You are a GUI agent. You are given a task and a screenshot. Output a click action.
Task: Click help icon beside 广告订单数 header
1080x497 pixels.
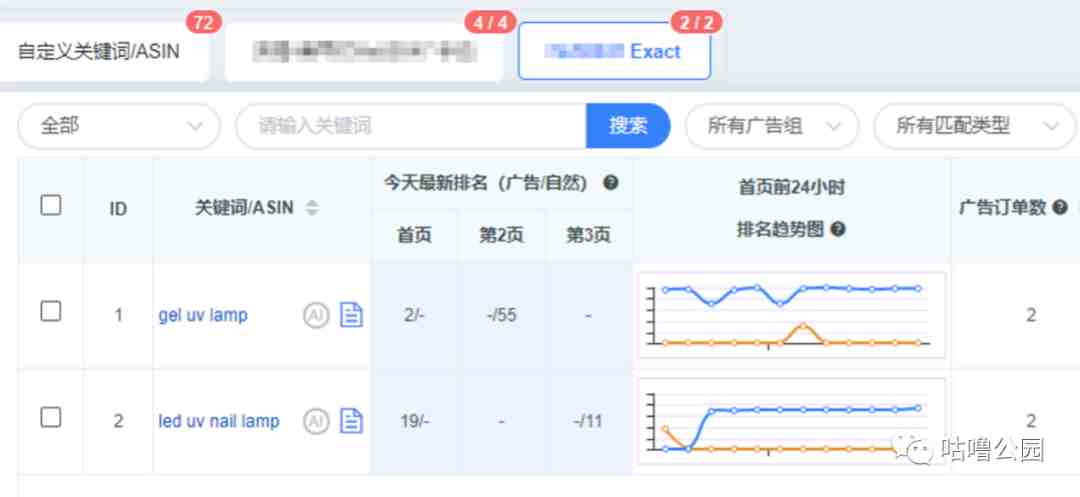coord(1061,207)
